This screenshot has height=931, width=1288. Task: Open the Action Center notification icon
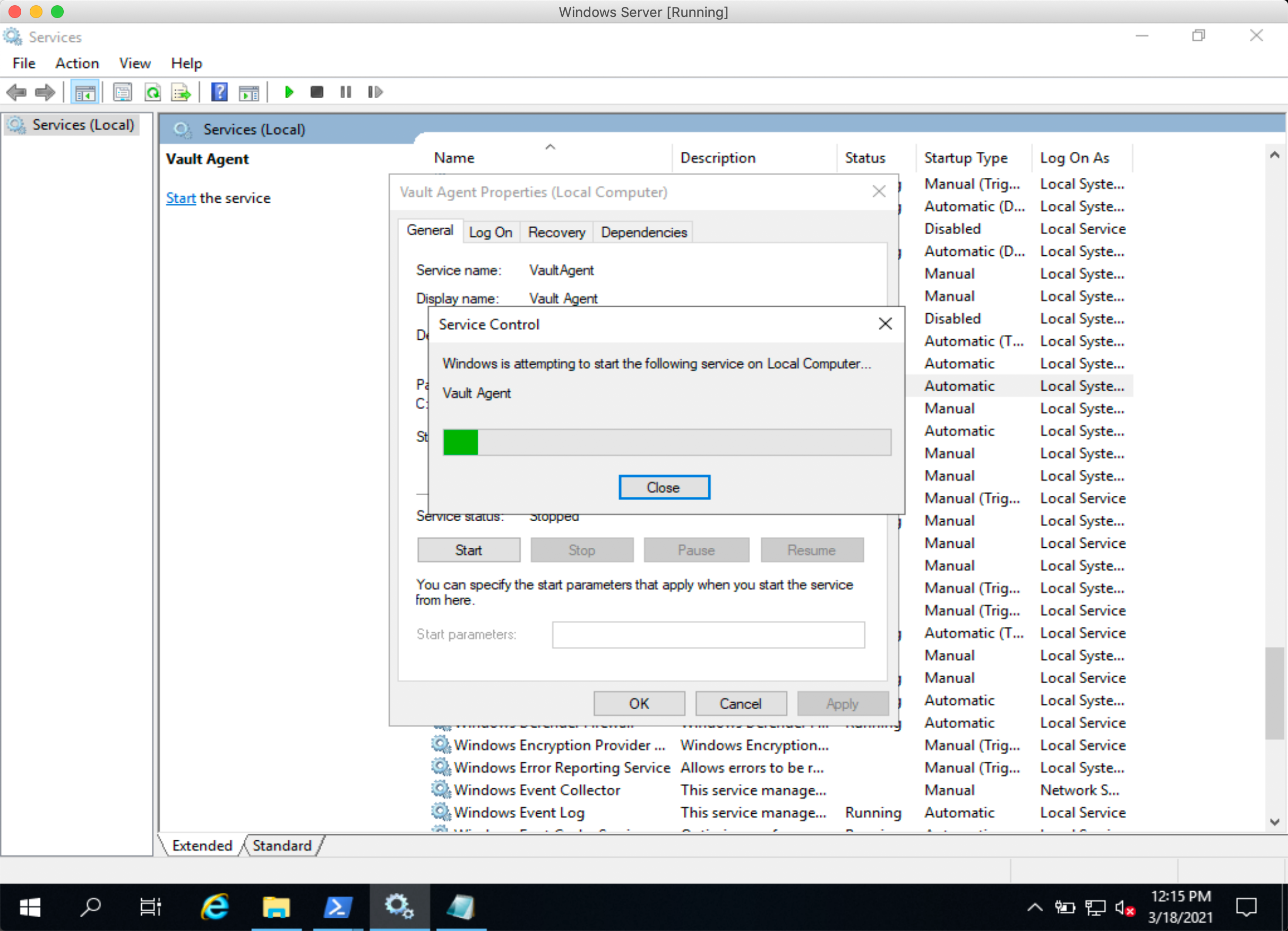[x=1246, y=907]
